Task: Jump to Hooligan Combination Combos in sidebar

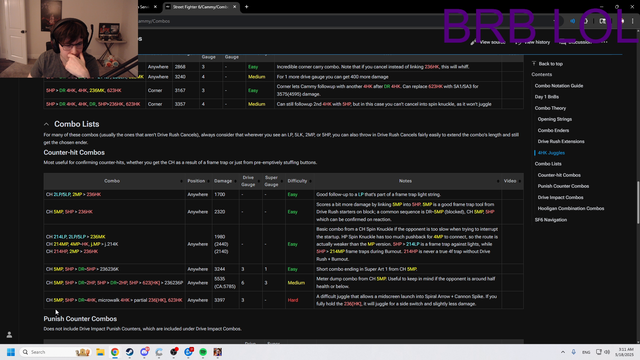Action: [571, 208]
